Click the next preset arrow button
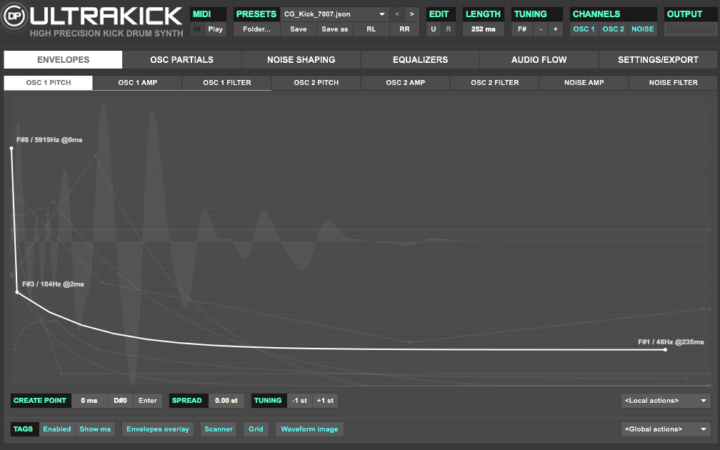The image size is (720, 450). tap(412, 14)
